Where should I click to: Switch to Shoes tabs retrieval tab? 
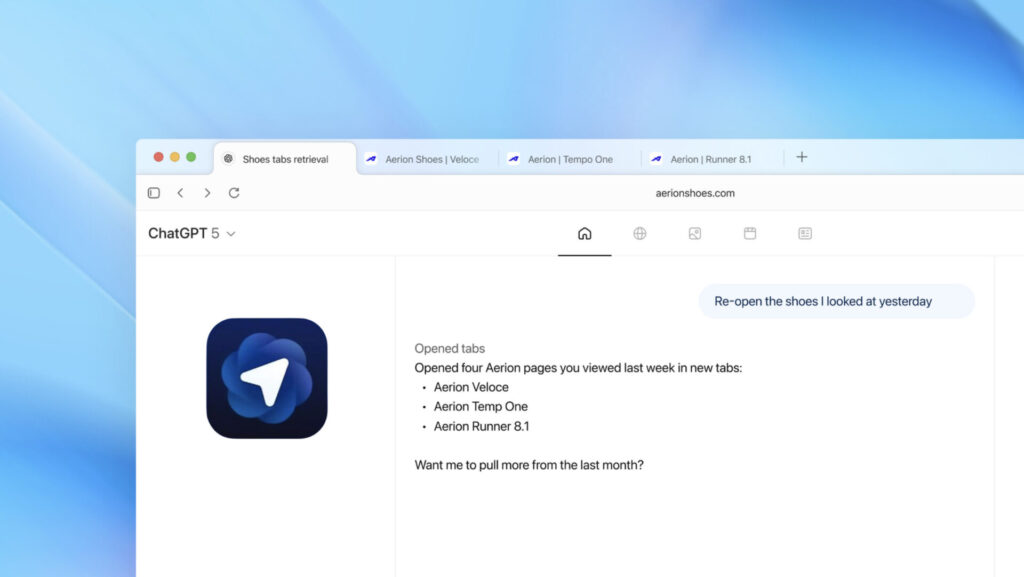[285, 159]
